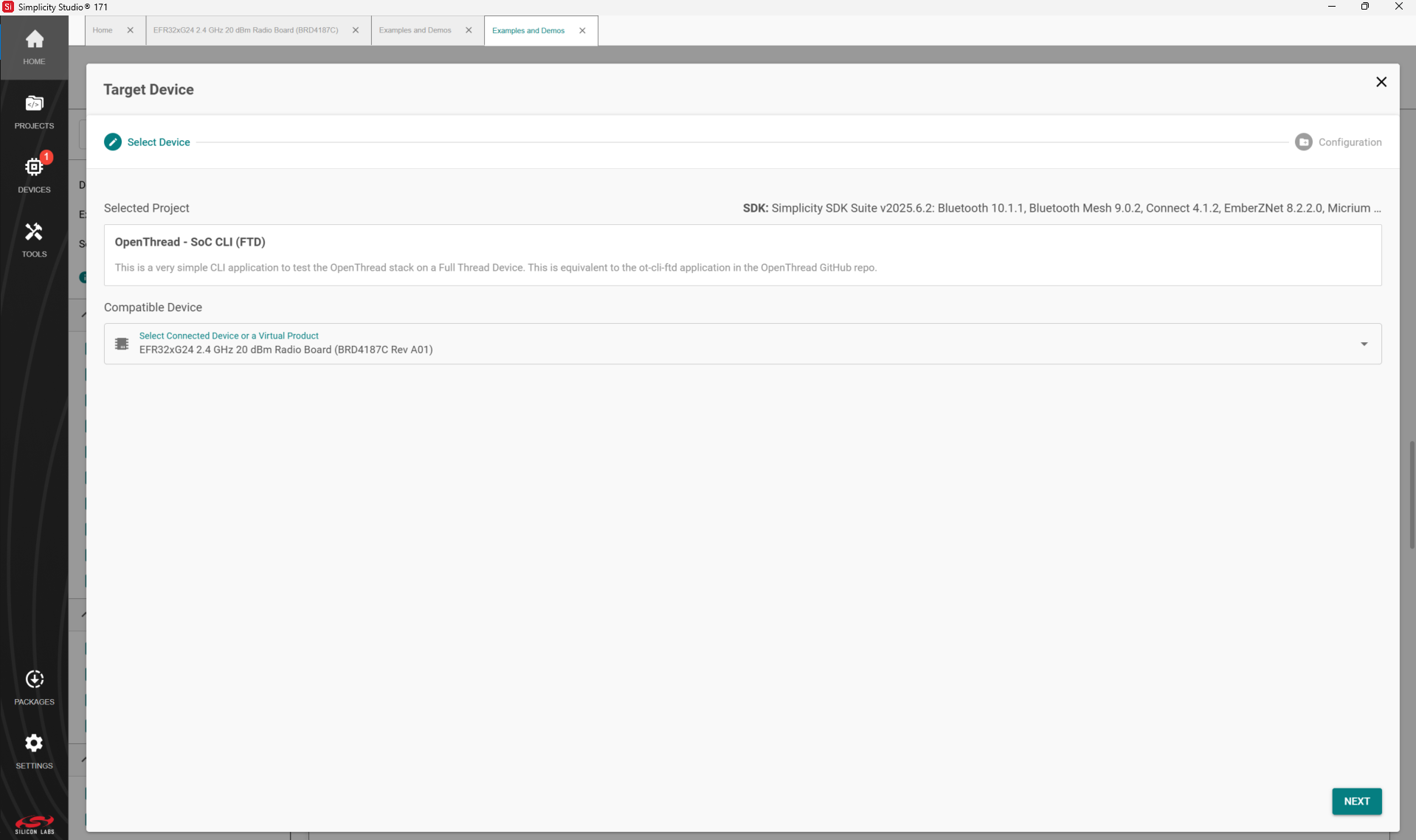The image size is (1416, 840).
Task: Close the Target Device dialog
Action: 1381,82
